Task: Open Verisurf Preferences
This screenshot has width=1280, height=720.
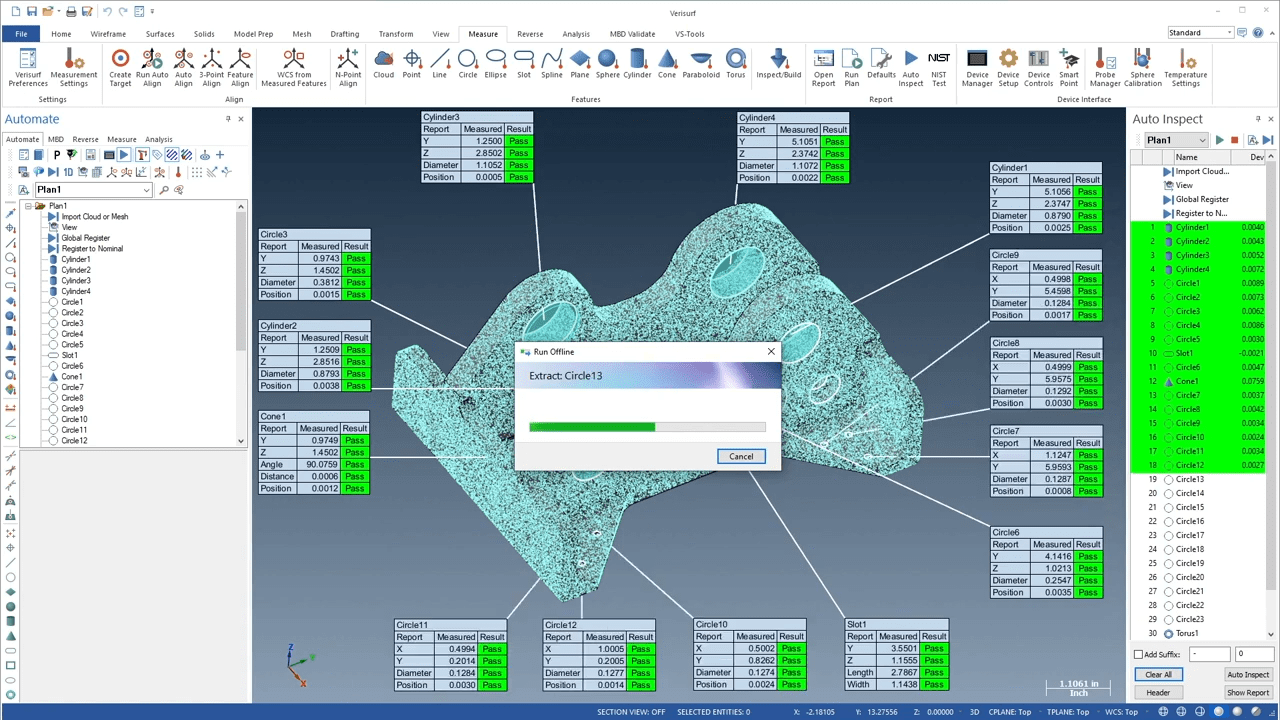Action: click(x=28, y=67)
